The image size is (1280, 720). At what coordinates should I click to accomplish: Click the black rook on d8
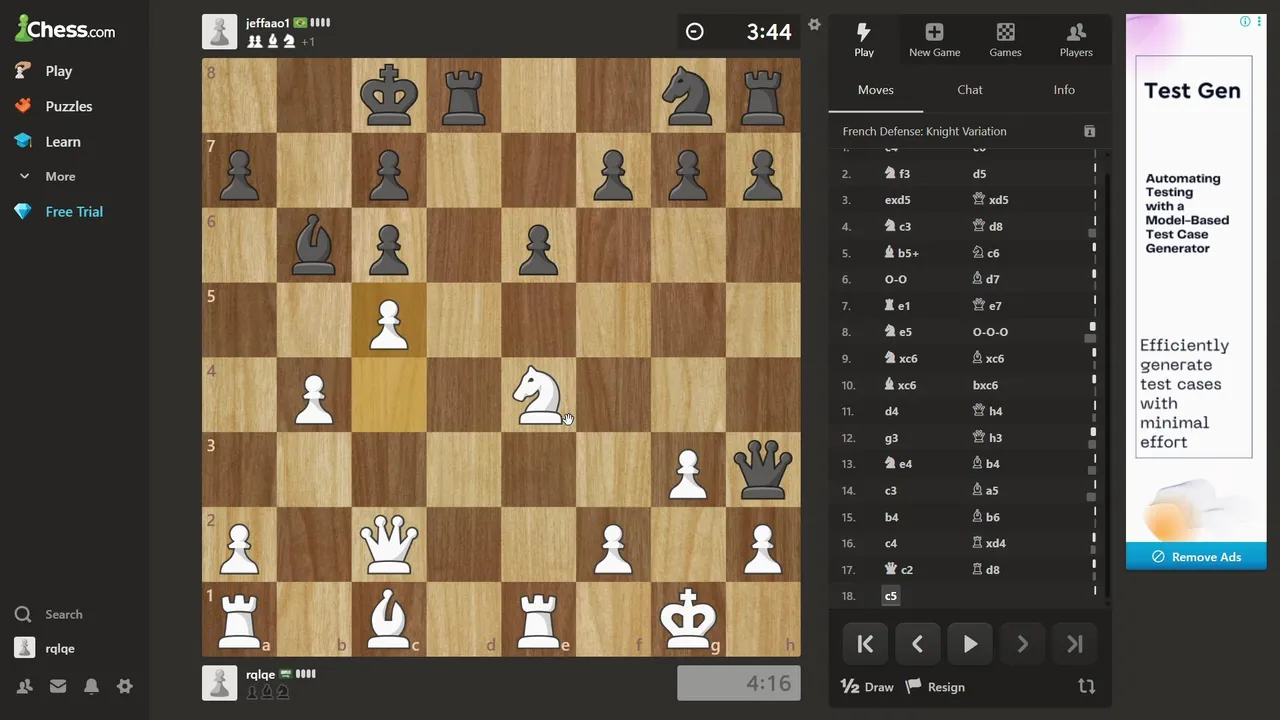pyautogui.click(x=464, y=95)
